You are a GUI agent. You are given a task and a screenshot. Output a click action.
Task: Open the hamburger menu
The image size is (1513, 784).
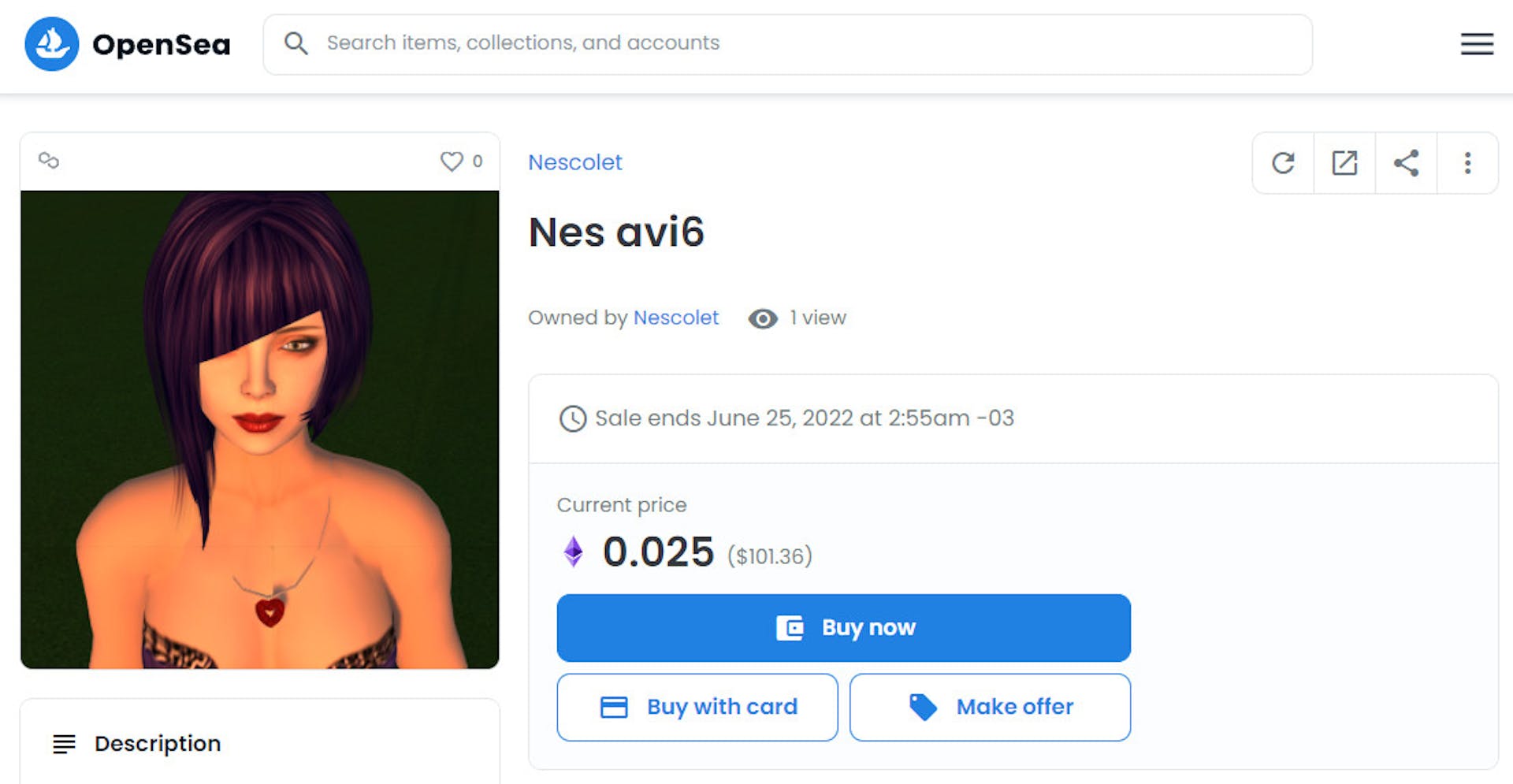point(1476,44)
